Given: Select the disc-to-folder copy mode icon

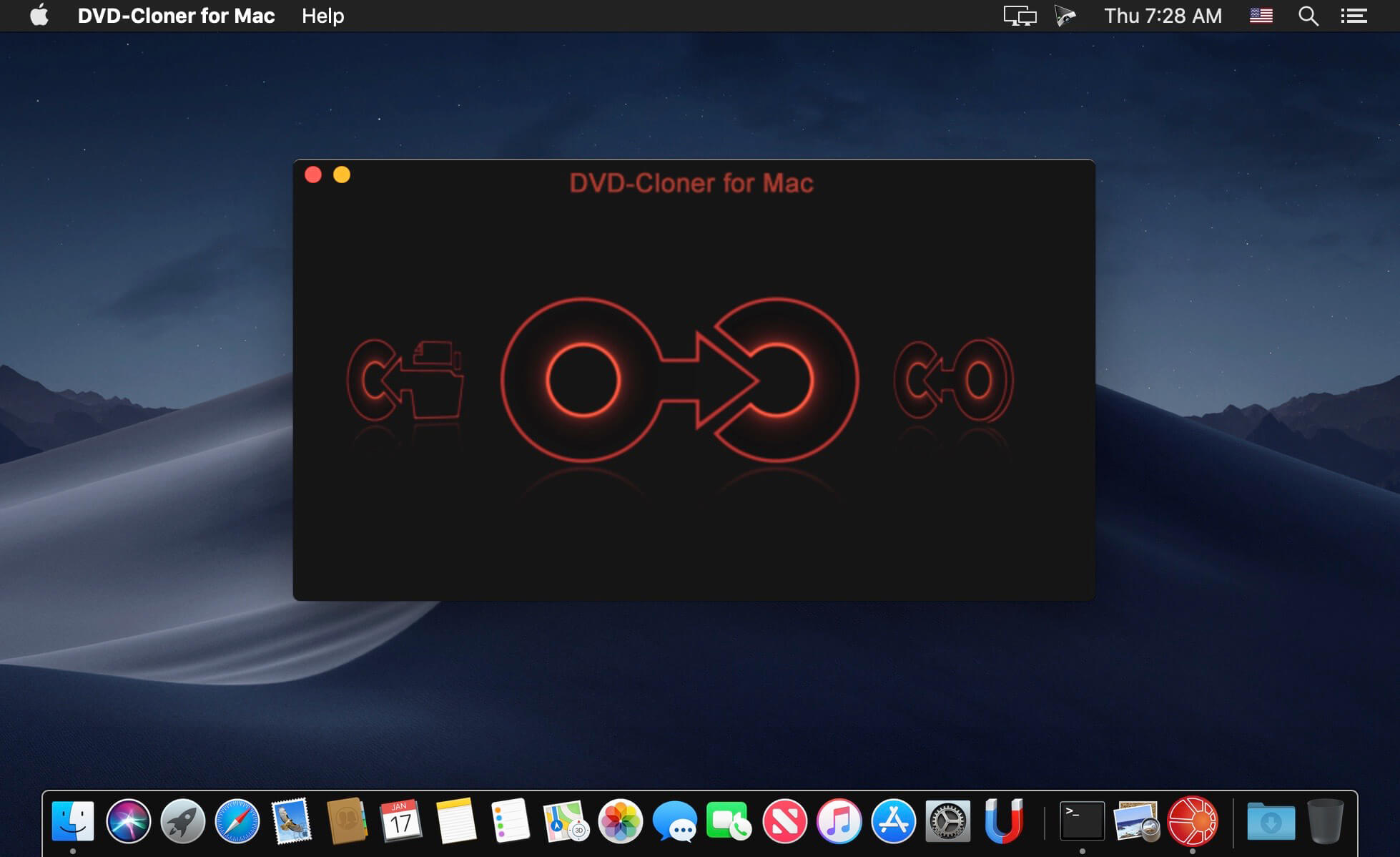Looking at the screenshot, I should tap(405, 379).
